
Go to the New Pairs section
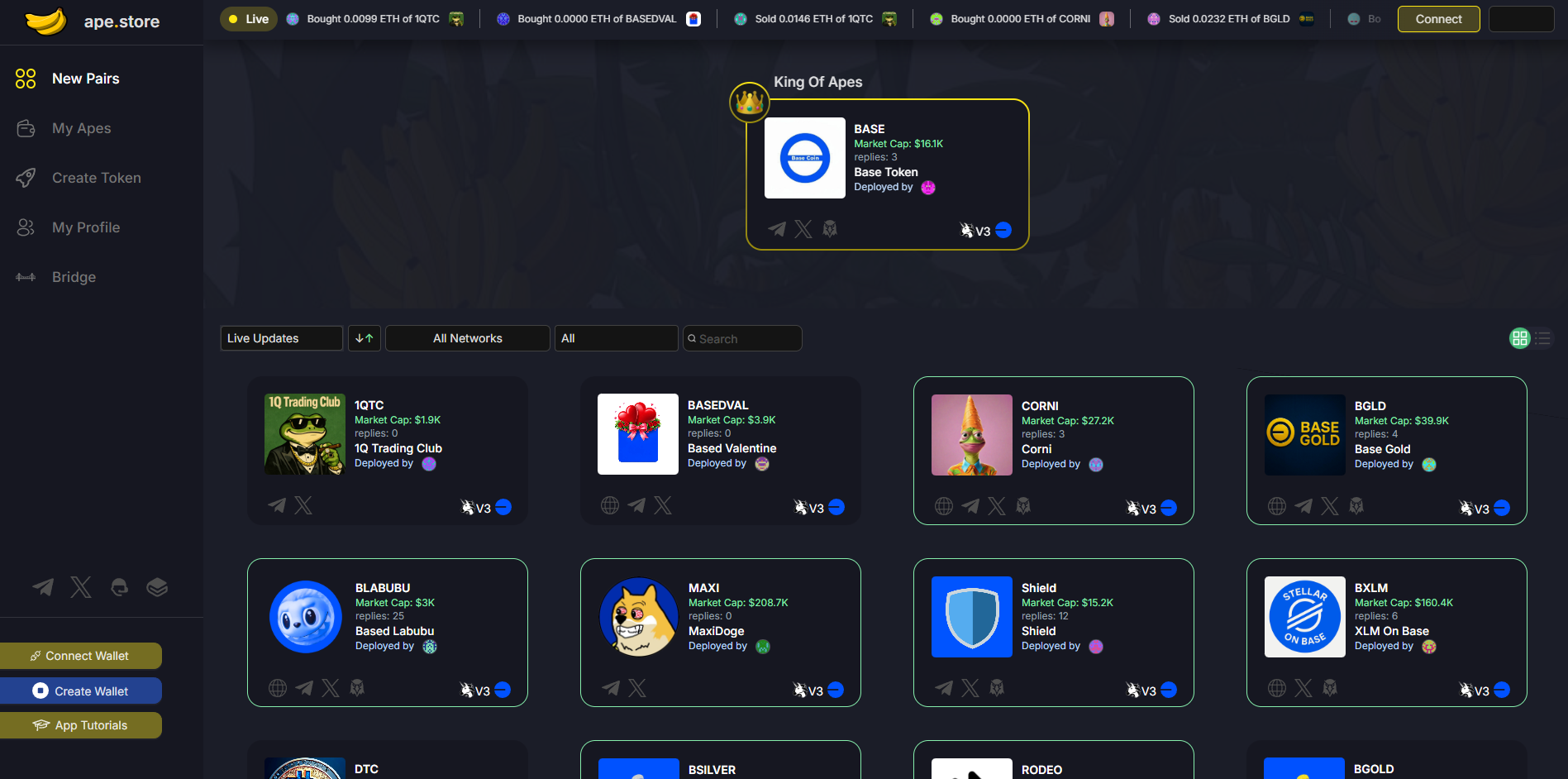85,78
